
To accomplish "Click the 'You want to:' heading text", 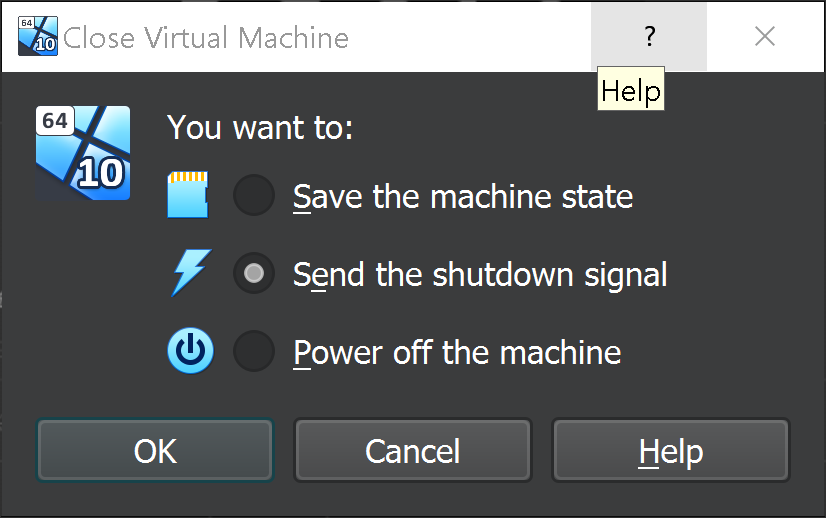I will (x=260, y=128).
